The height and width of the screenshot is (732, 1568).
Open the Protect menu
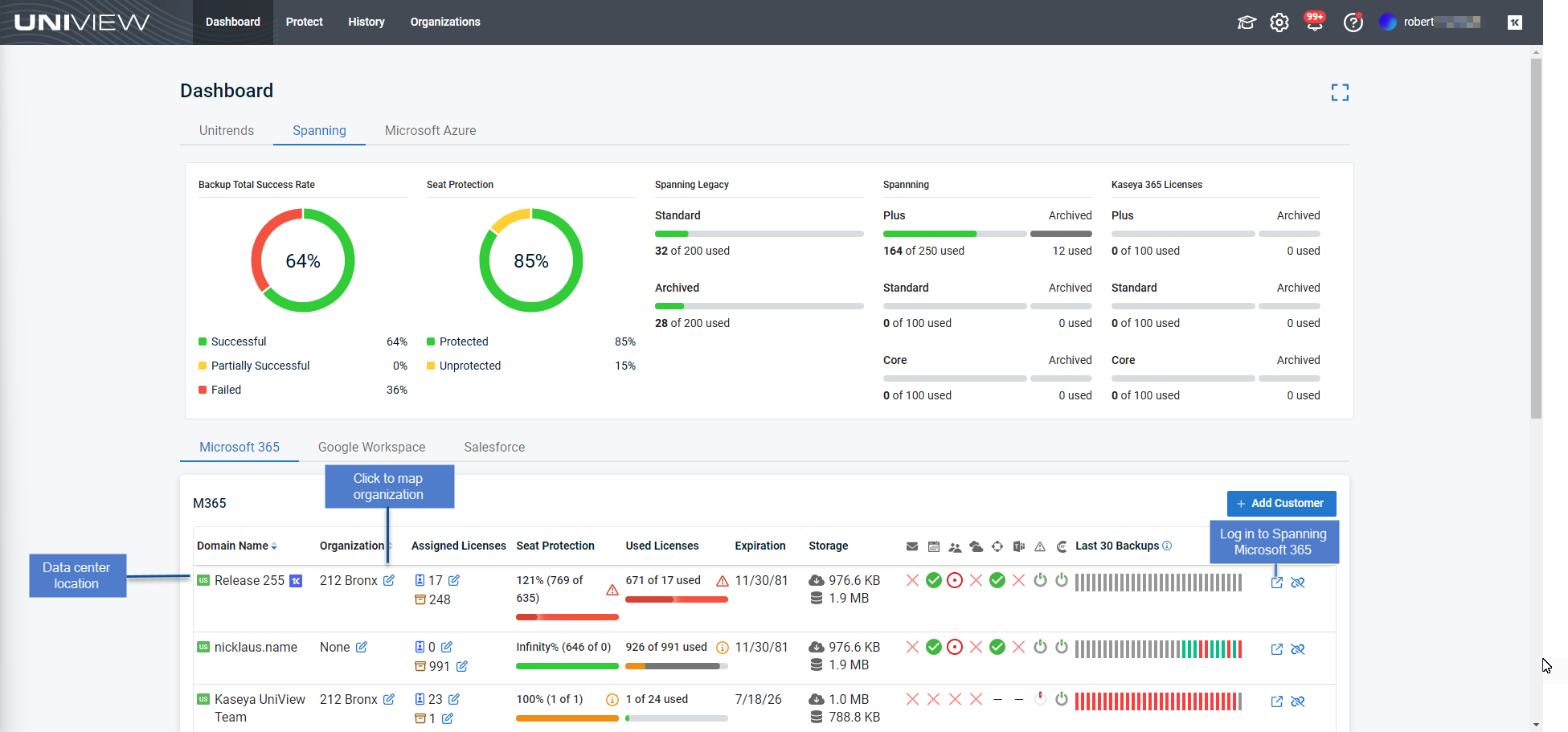[305, 22]
